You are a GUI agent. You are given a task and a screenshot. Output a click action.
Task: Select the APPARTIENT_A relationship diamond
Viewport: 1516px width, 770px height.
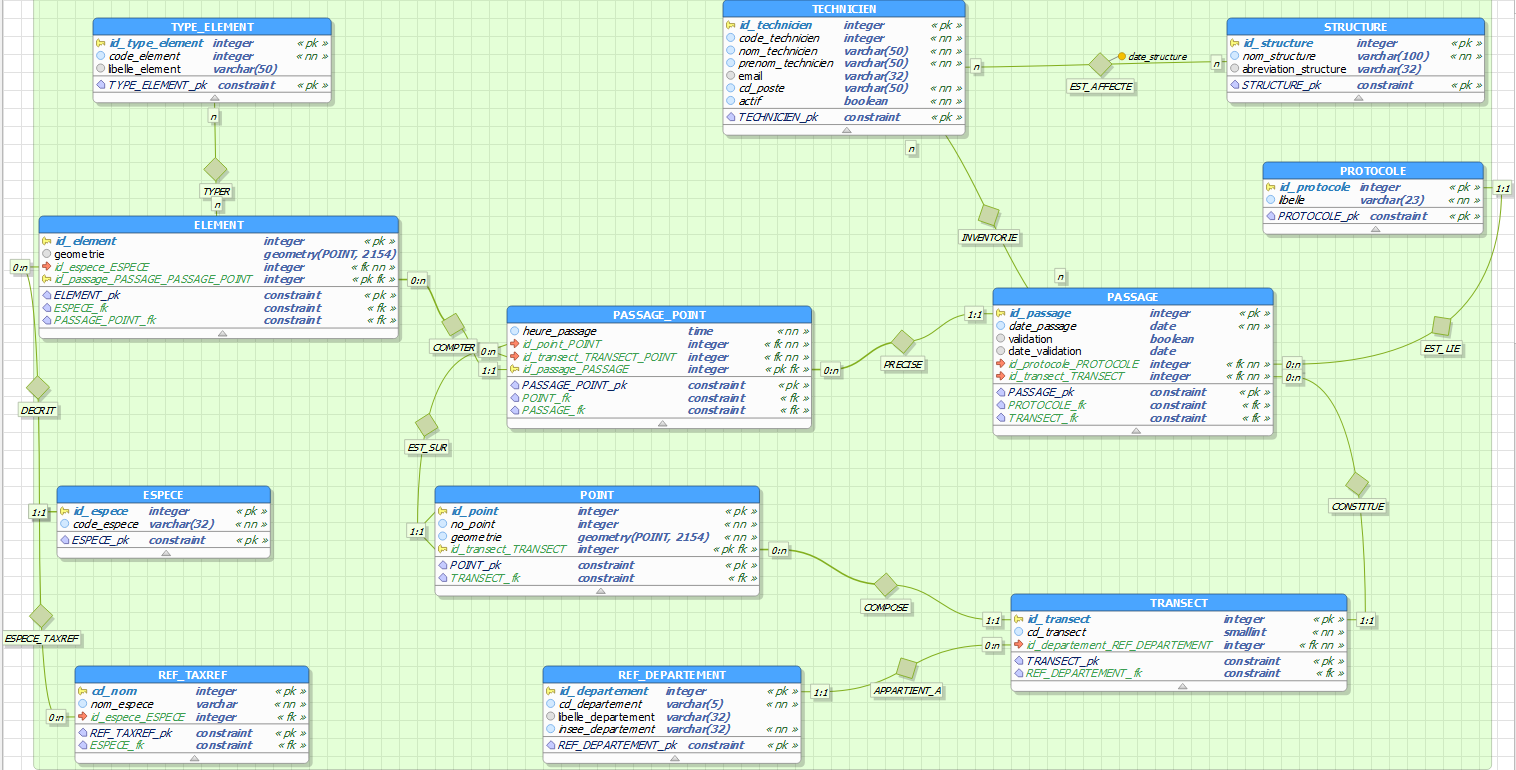[907, 669]
